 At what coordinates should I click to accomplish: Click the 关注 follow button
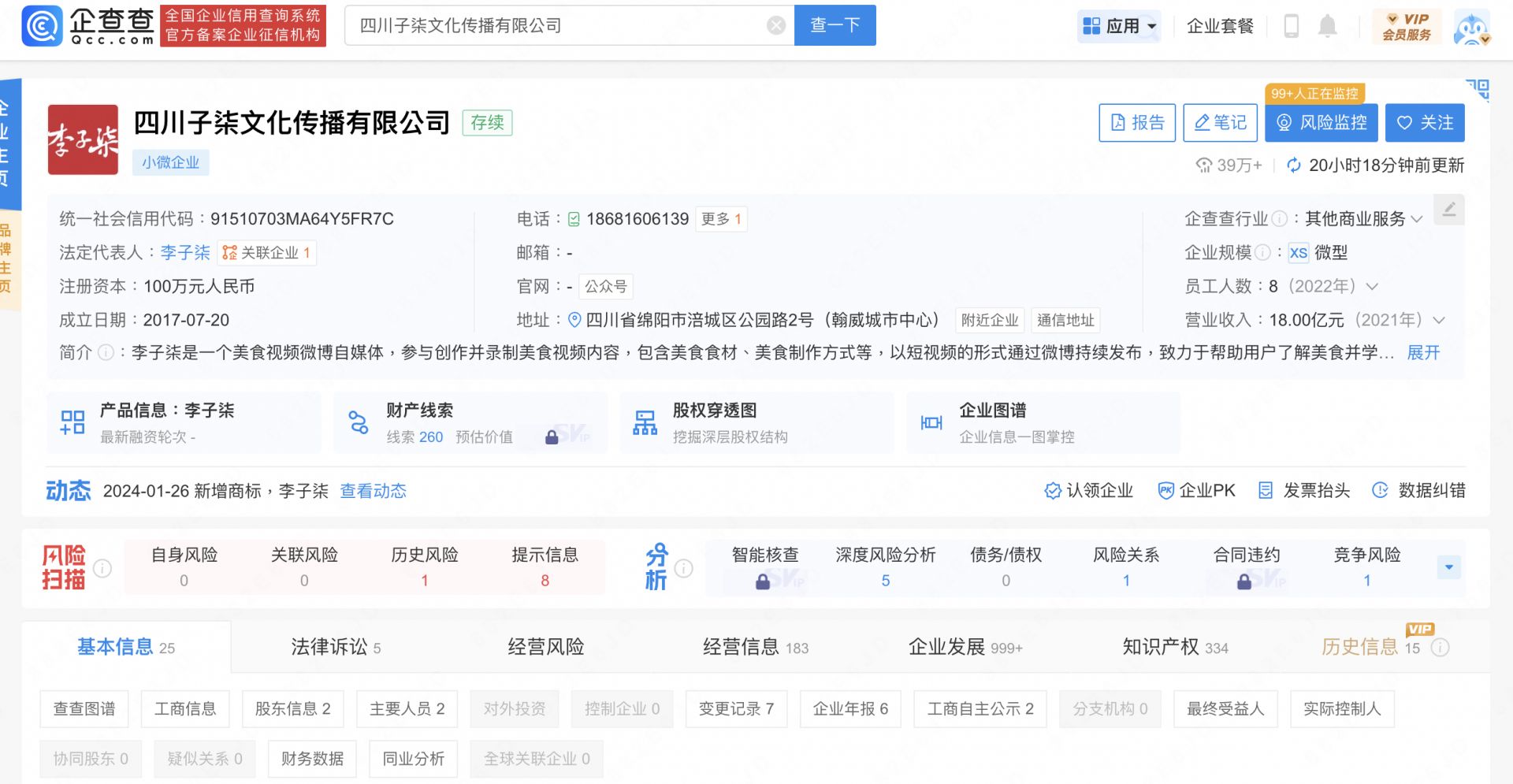(1425, 122)
